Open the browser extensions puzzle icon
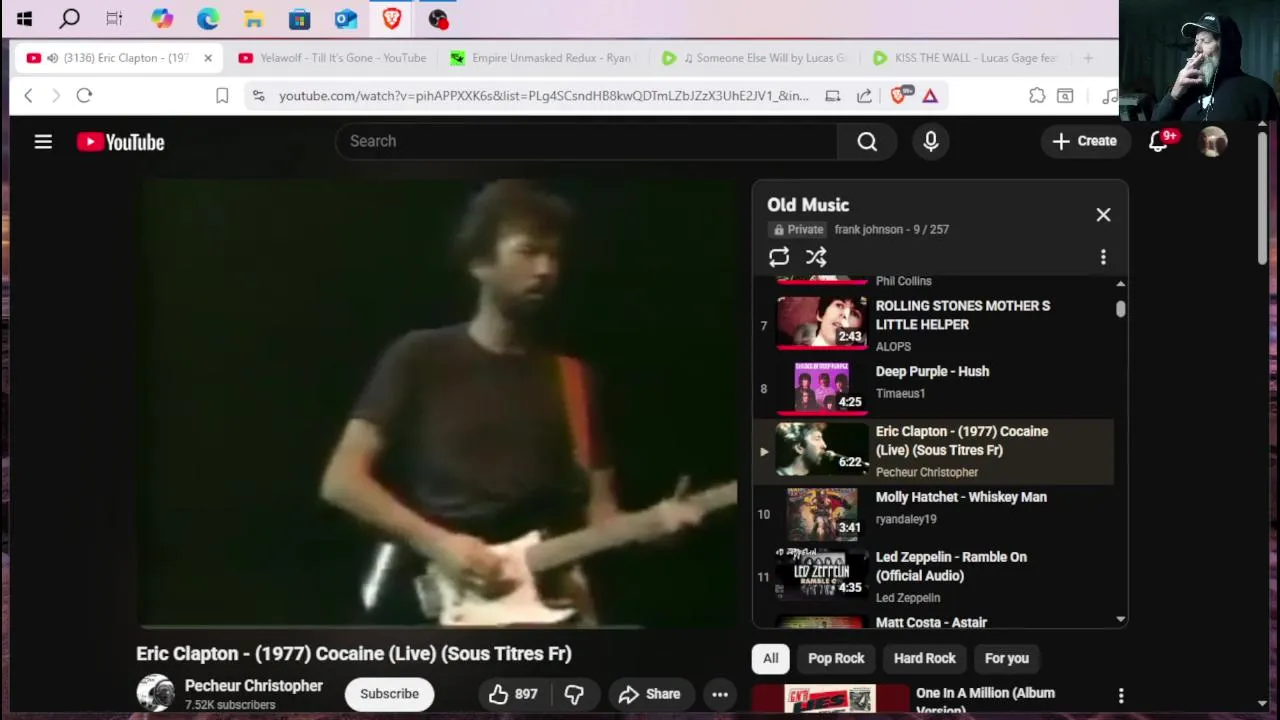The image size is (1280, 720). point(1037,96)
